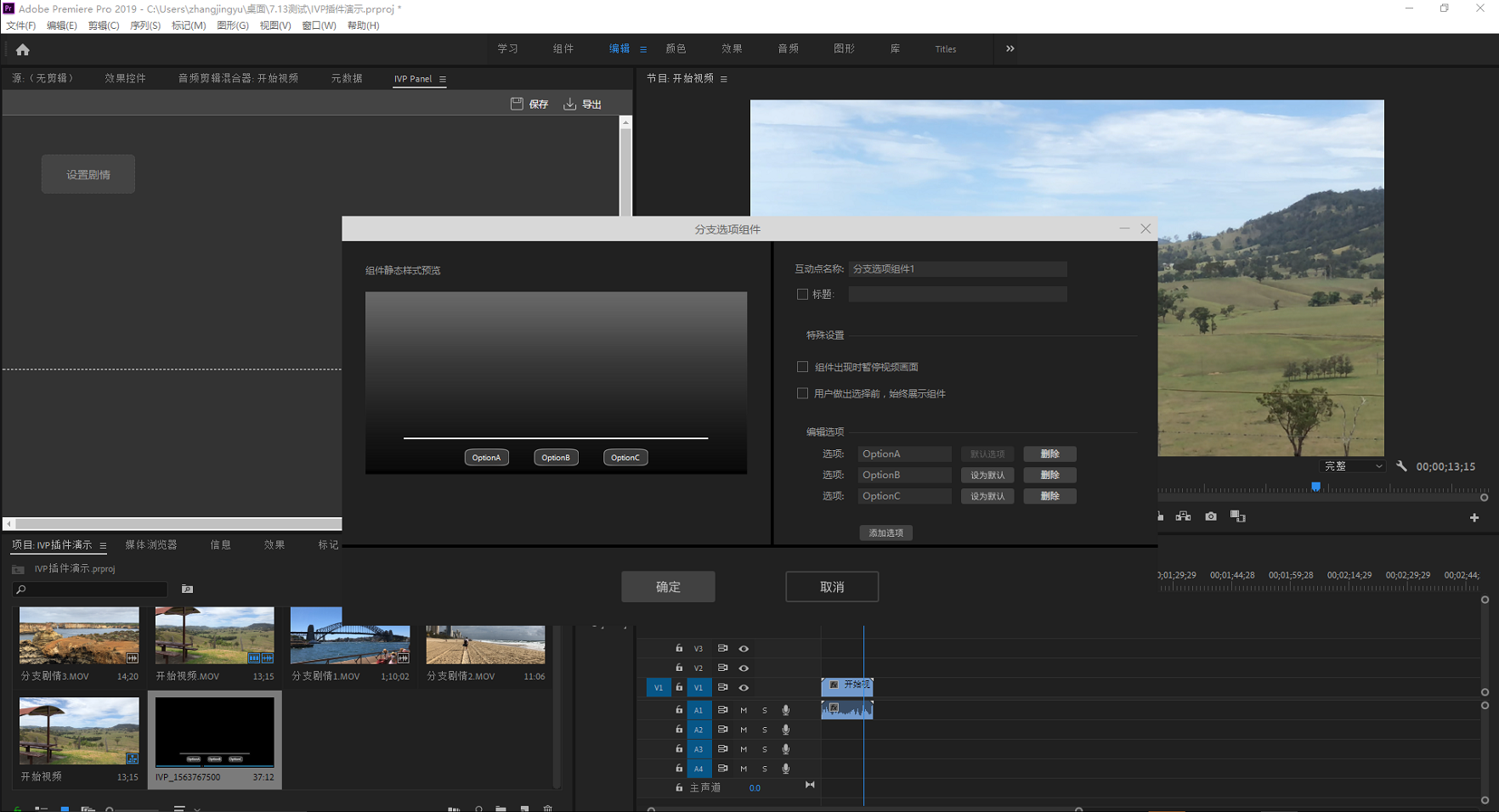
Task: Click IVP Panel horizontal scrollbar
Action: click(178, 523)
